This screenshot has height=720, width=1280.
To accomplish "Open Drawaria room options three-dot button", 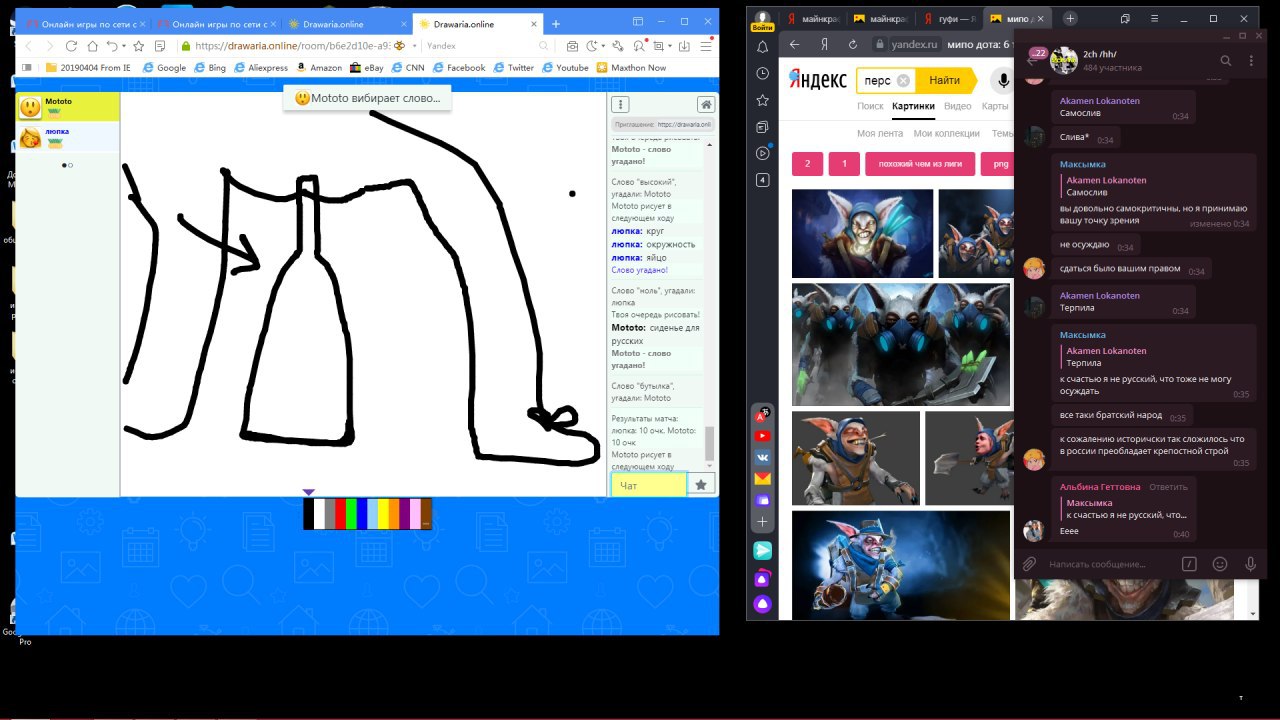I will click(621, 104).
